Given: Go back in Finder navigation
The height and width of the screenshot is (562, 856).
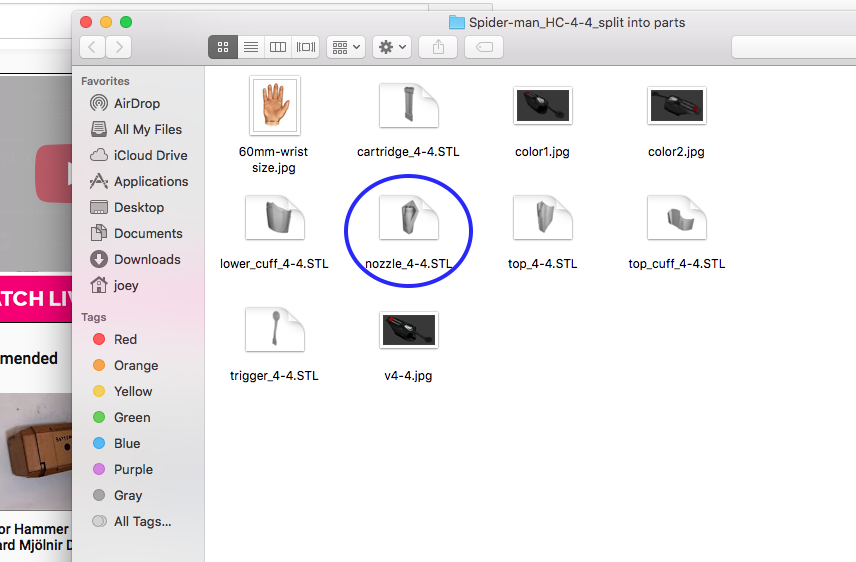Looking at the screenshot, I should point(93,47).
